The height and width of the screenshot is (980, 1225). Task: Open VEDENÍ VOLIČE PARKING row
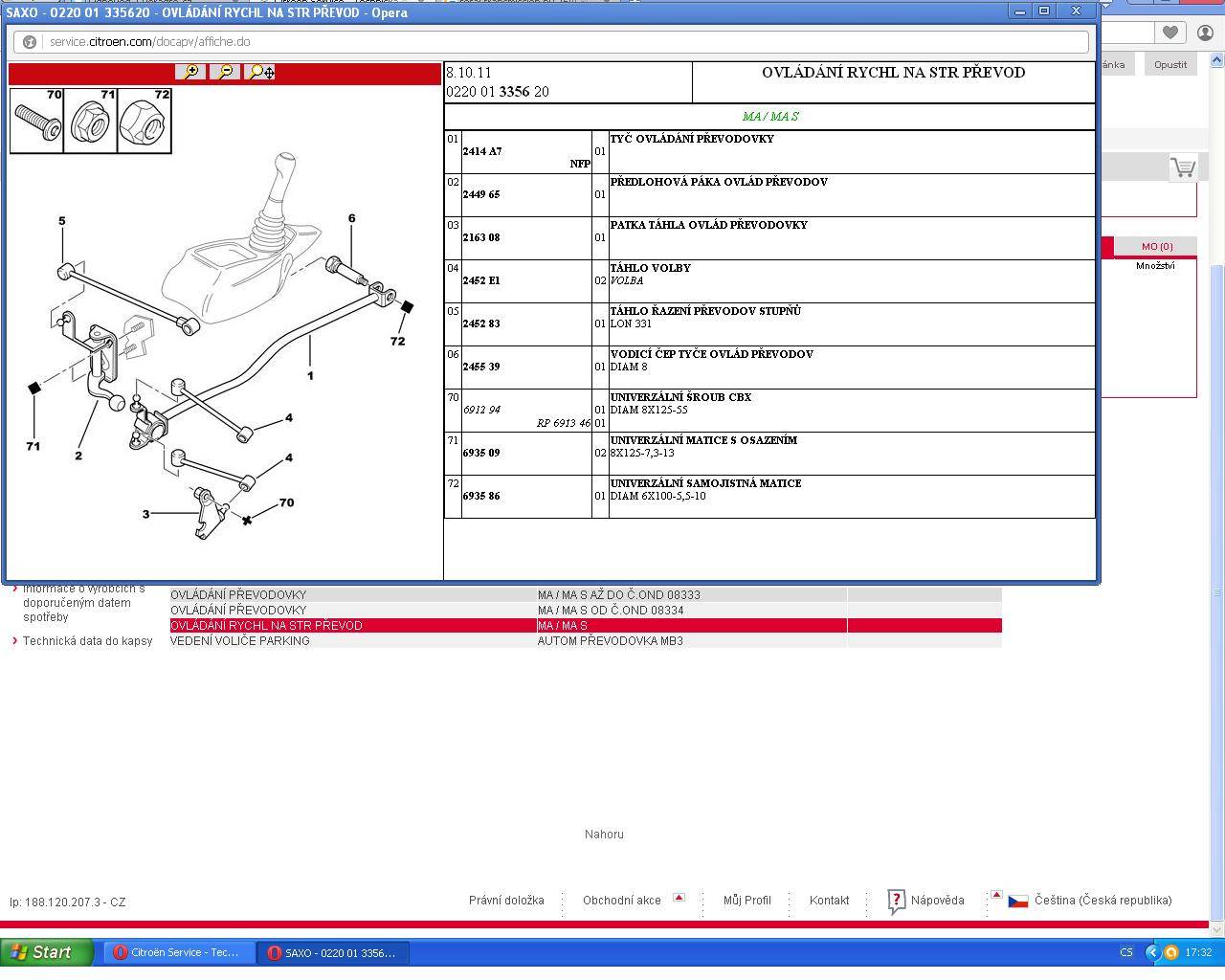click(x=586, y=641)
